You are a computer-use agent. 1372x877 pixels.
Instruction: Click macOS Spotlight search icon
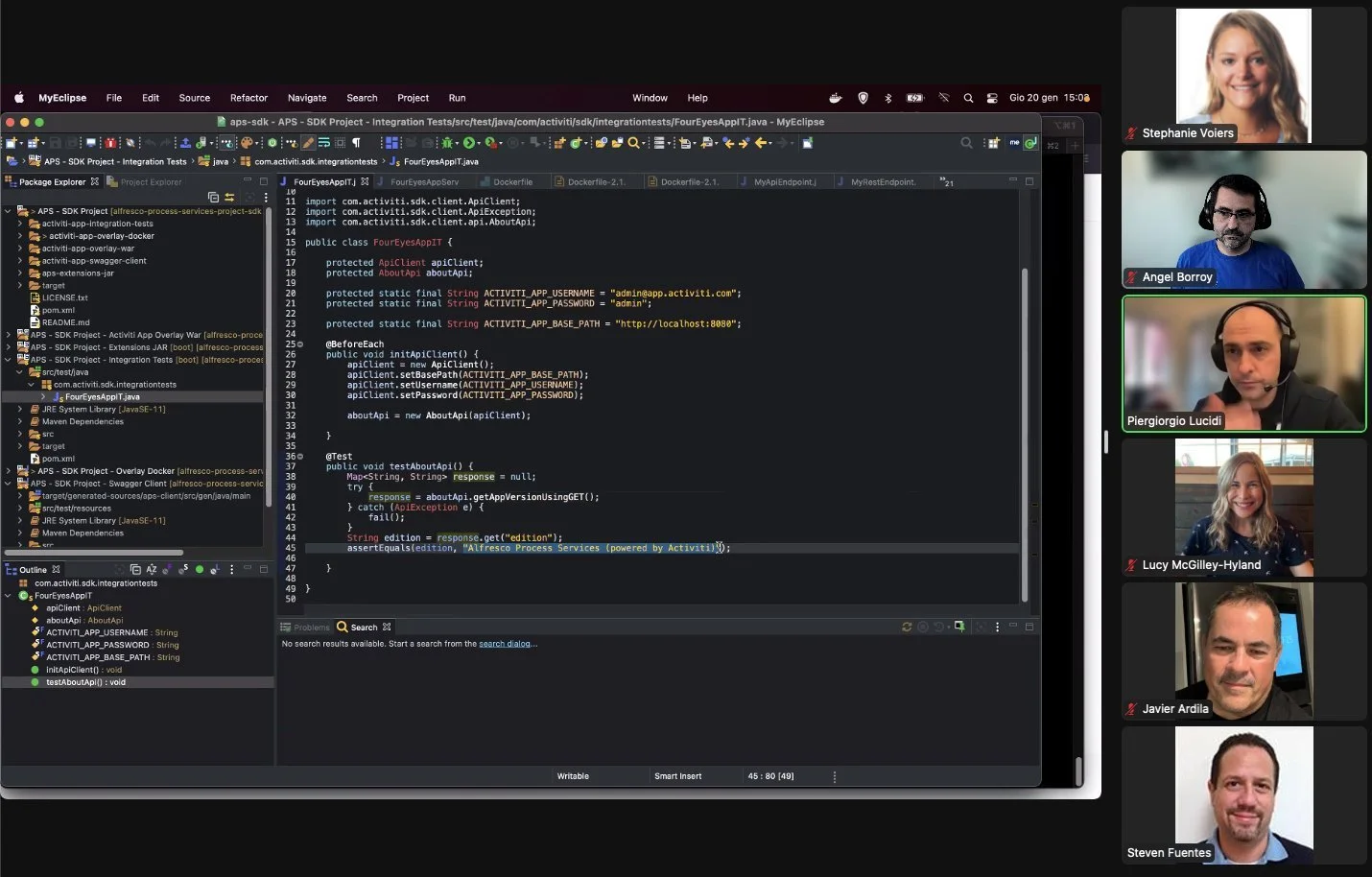968,98
